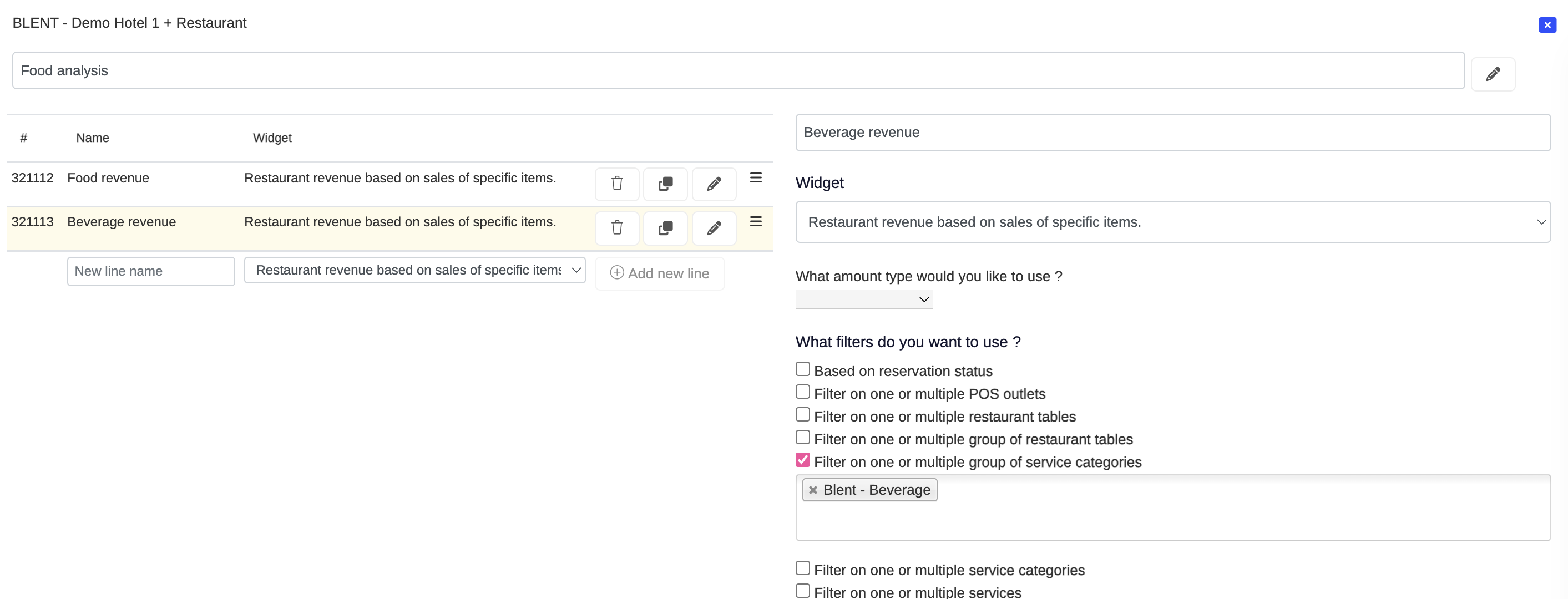Remove the Blent - Beverage tag
Screen dimensions: 1568x599
(x=813, y=490)
